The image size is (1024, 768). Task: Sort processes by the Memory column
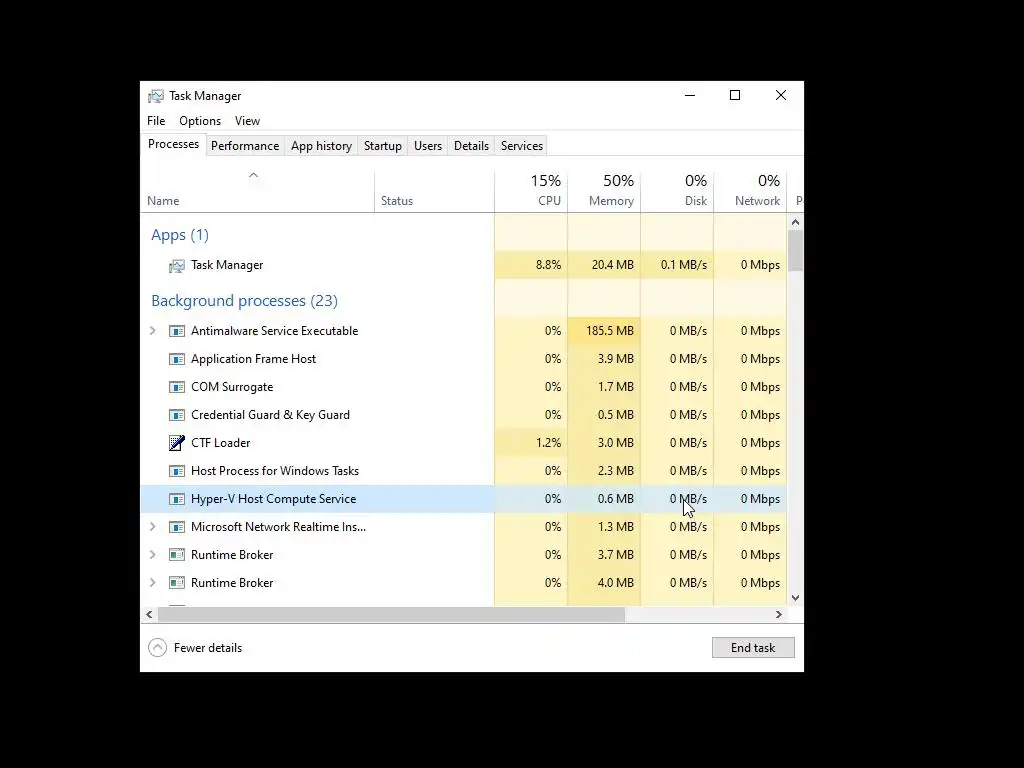click(x=604, y=191)
